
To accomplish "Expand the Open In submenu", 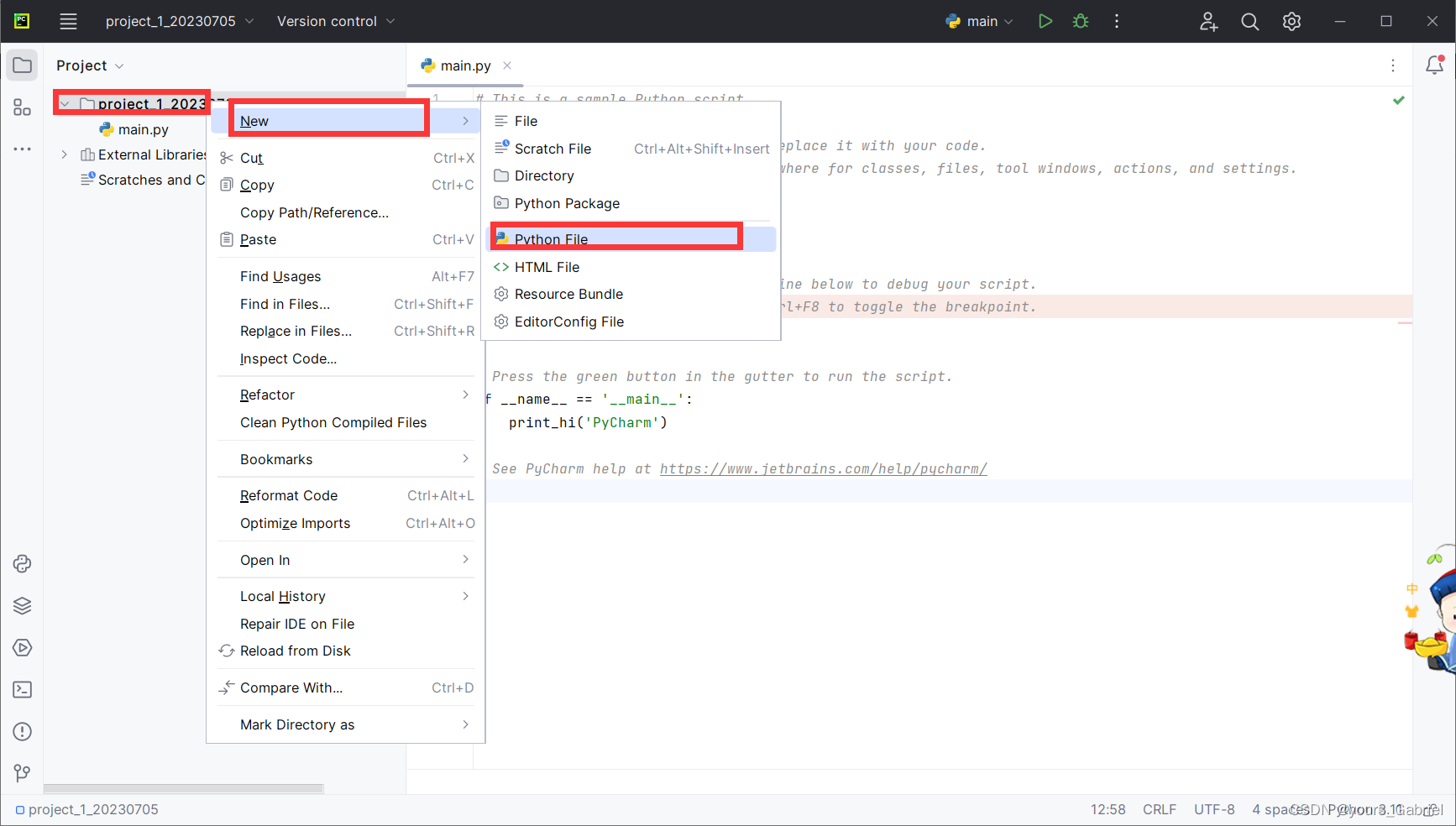I will click(x=346, y=560).
